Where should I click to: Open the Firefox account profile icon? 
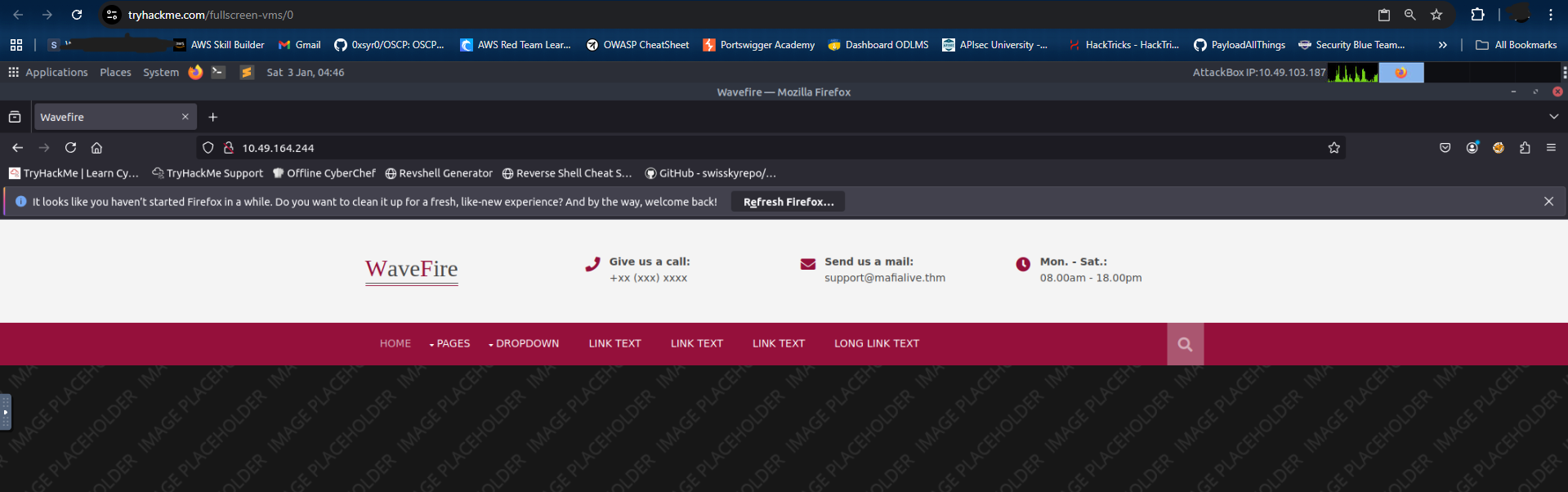click(x=1472, y=148)
